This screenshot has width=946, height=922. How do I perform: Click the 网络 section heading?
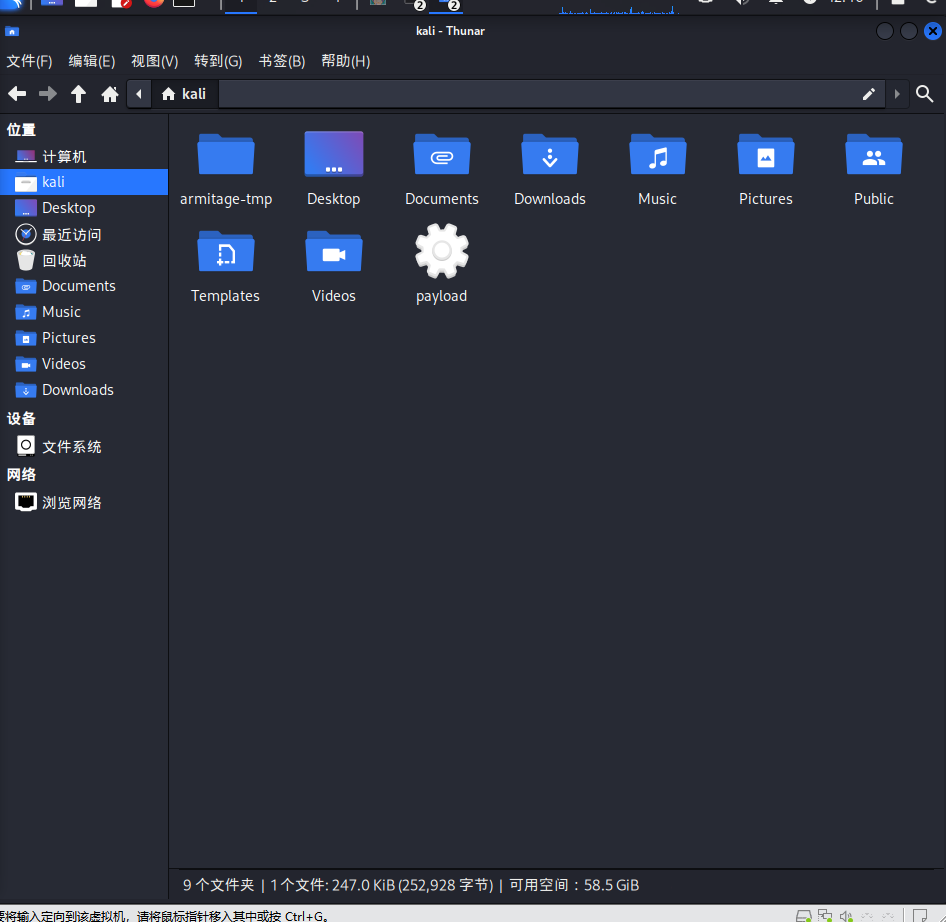[x=21, y=475]
